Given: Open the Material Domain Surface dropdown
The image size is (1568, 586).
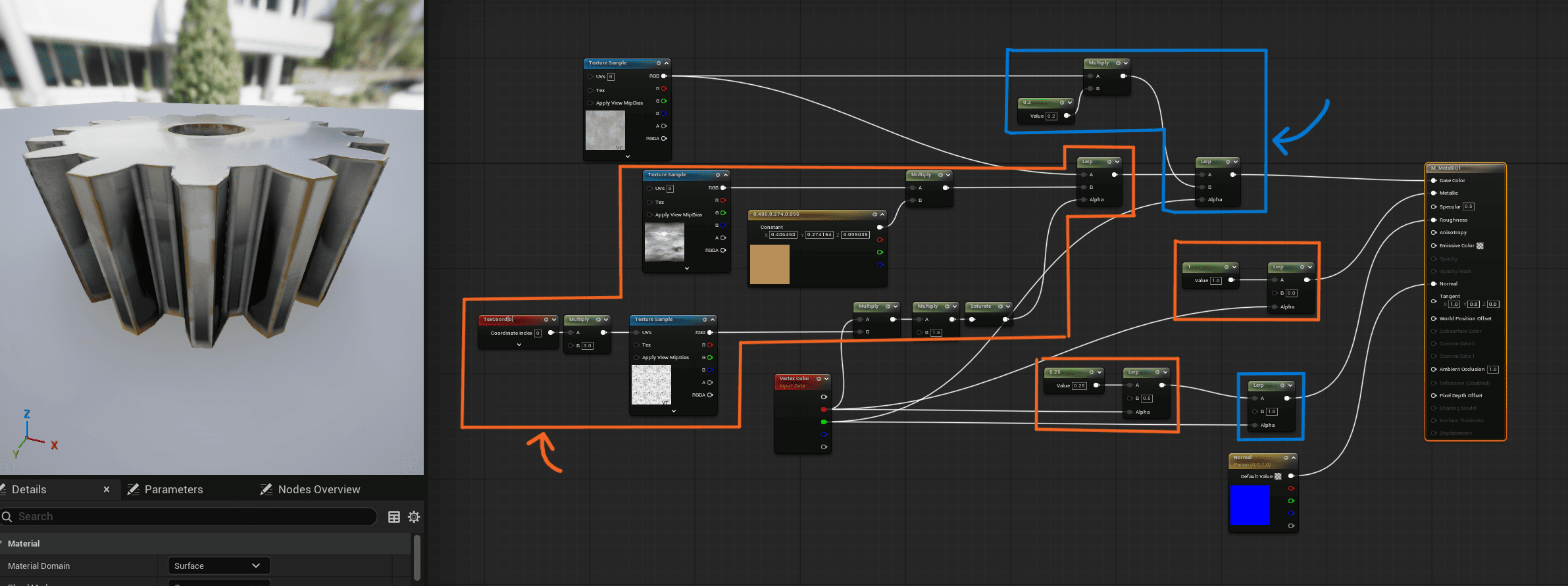Looking at the screenshot, I should pyautogui.click(x=218, y=566).
